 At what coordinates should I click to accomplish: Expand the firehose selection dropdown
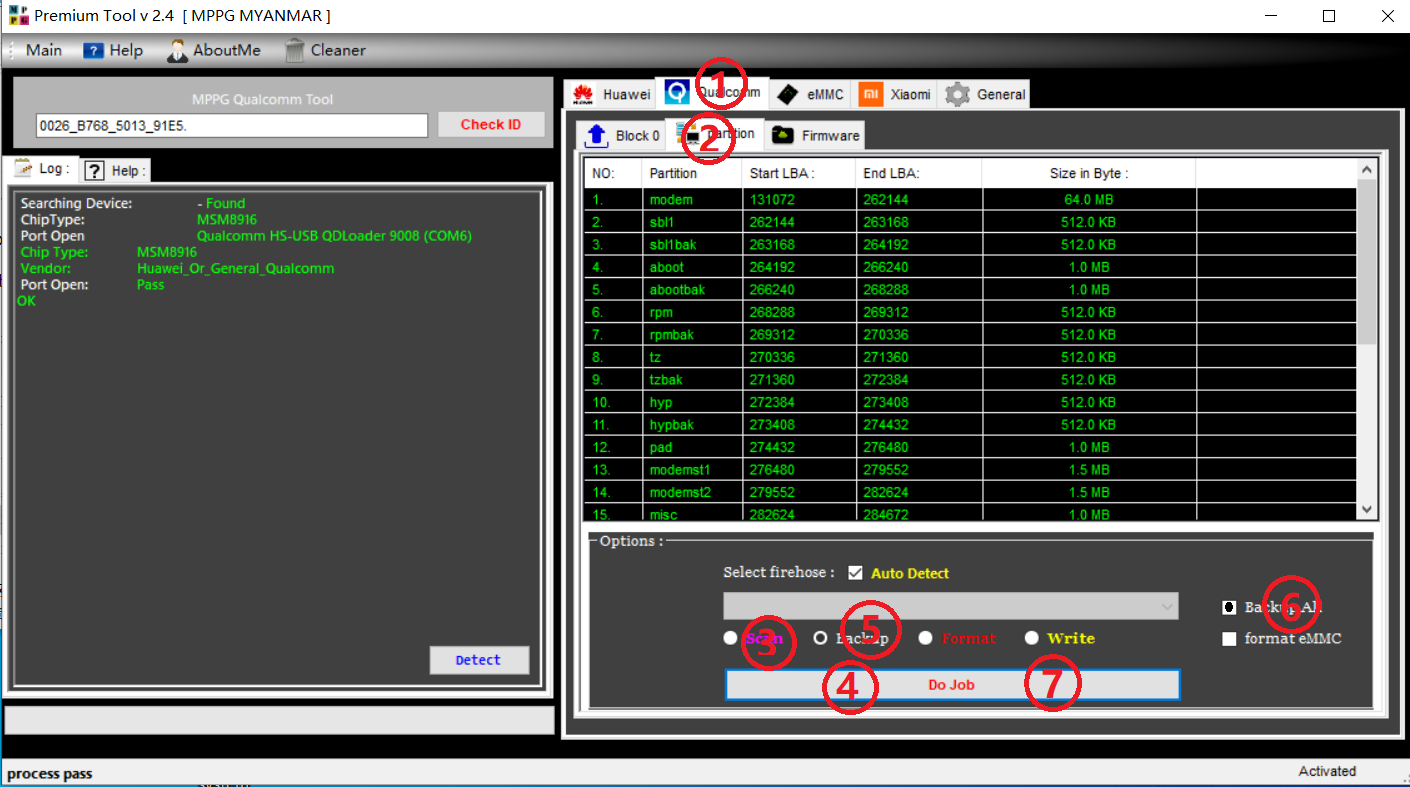click(1167, 606)
